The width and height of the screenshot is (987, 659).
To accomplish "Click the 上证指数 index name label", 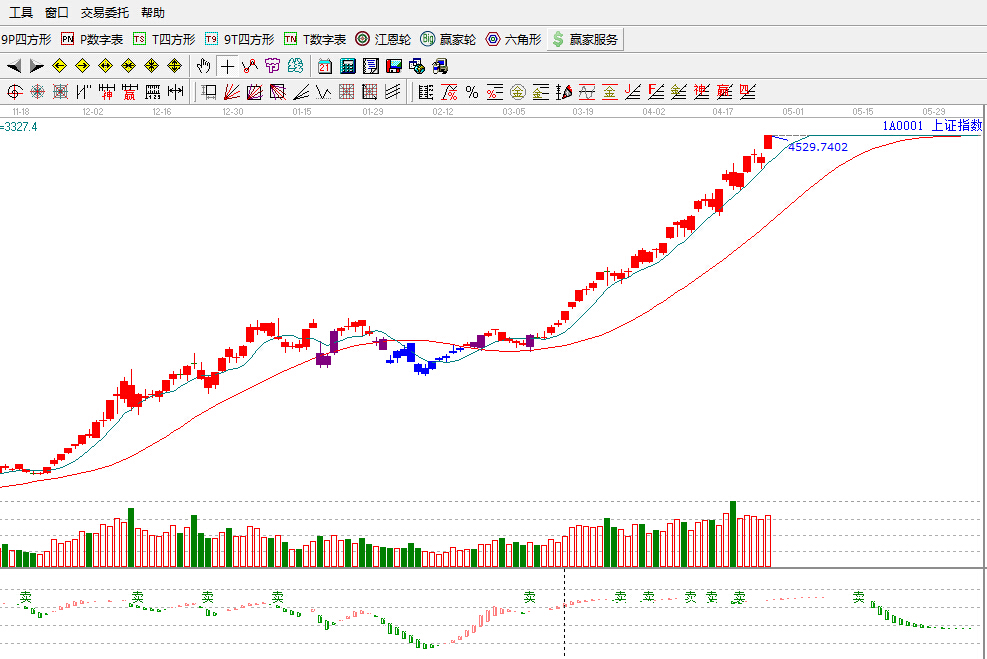I will pyautogui.click(x=956, y=126).
